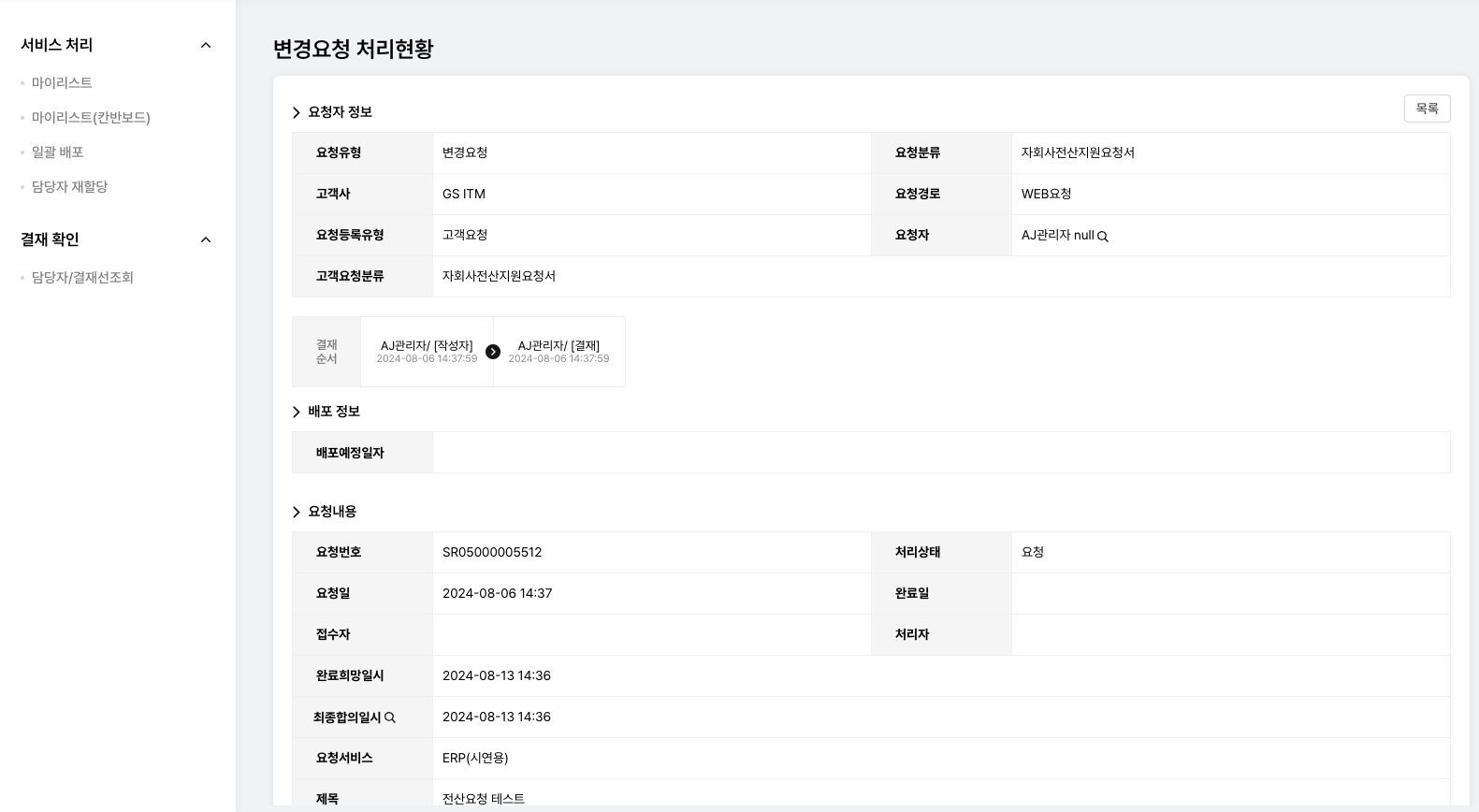Open 담당자/결재선조회 menu item
Viewport: 1479px width, 812px height.
click(82, 278)
